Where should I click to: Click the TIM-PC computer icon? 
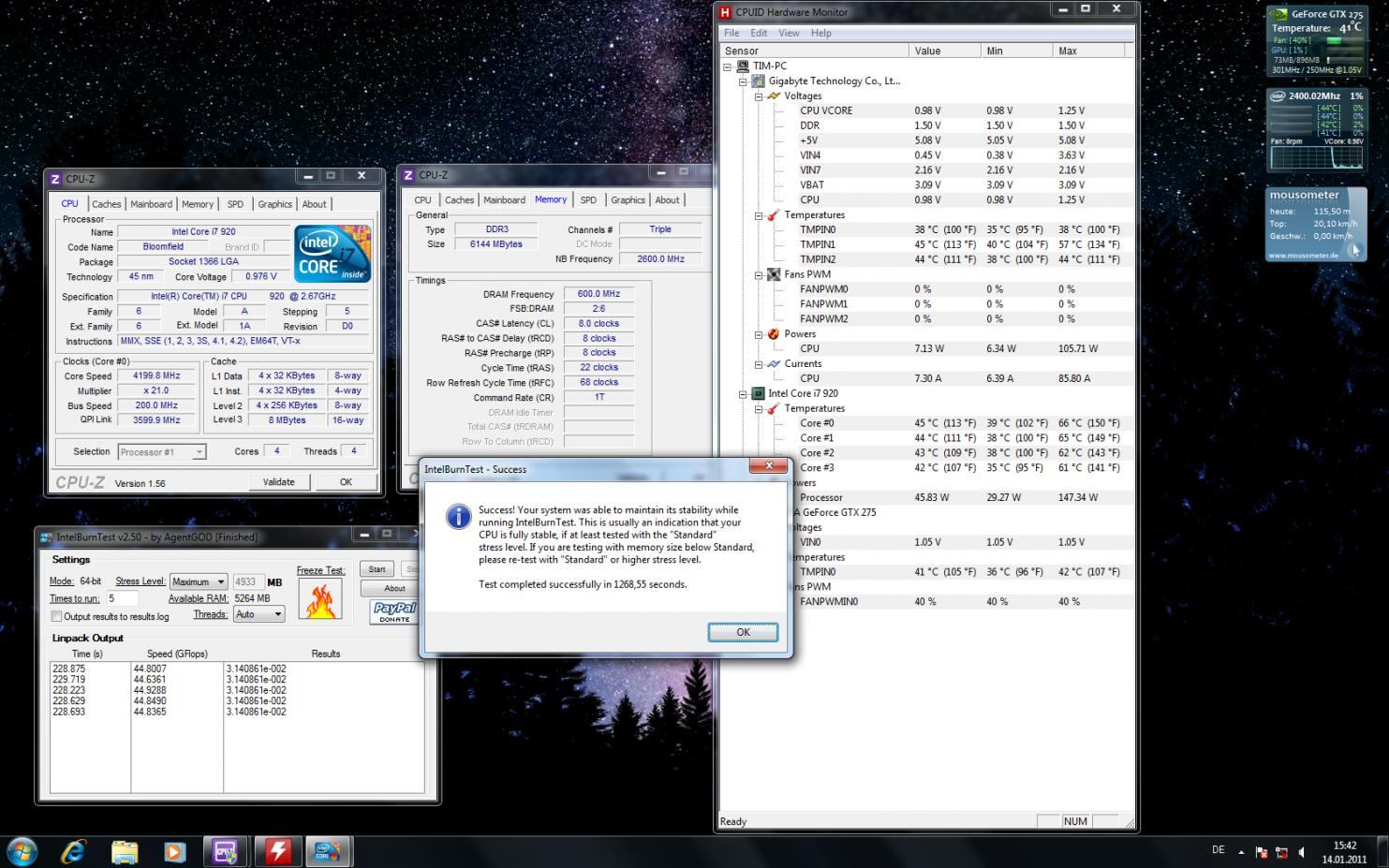[x=743, y=66]
